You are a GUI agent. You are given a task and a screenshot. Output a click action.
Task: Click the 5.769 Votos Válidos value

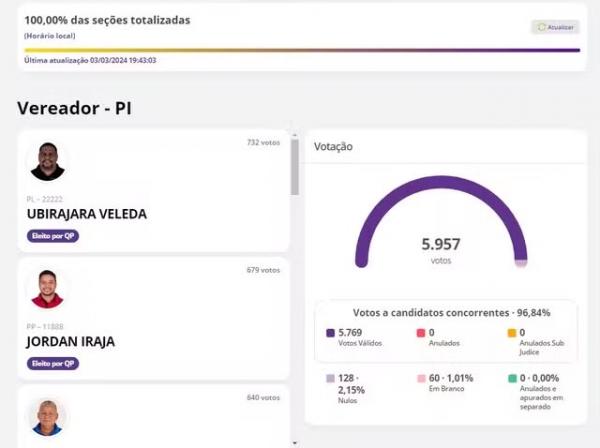pos(350,332)
